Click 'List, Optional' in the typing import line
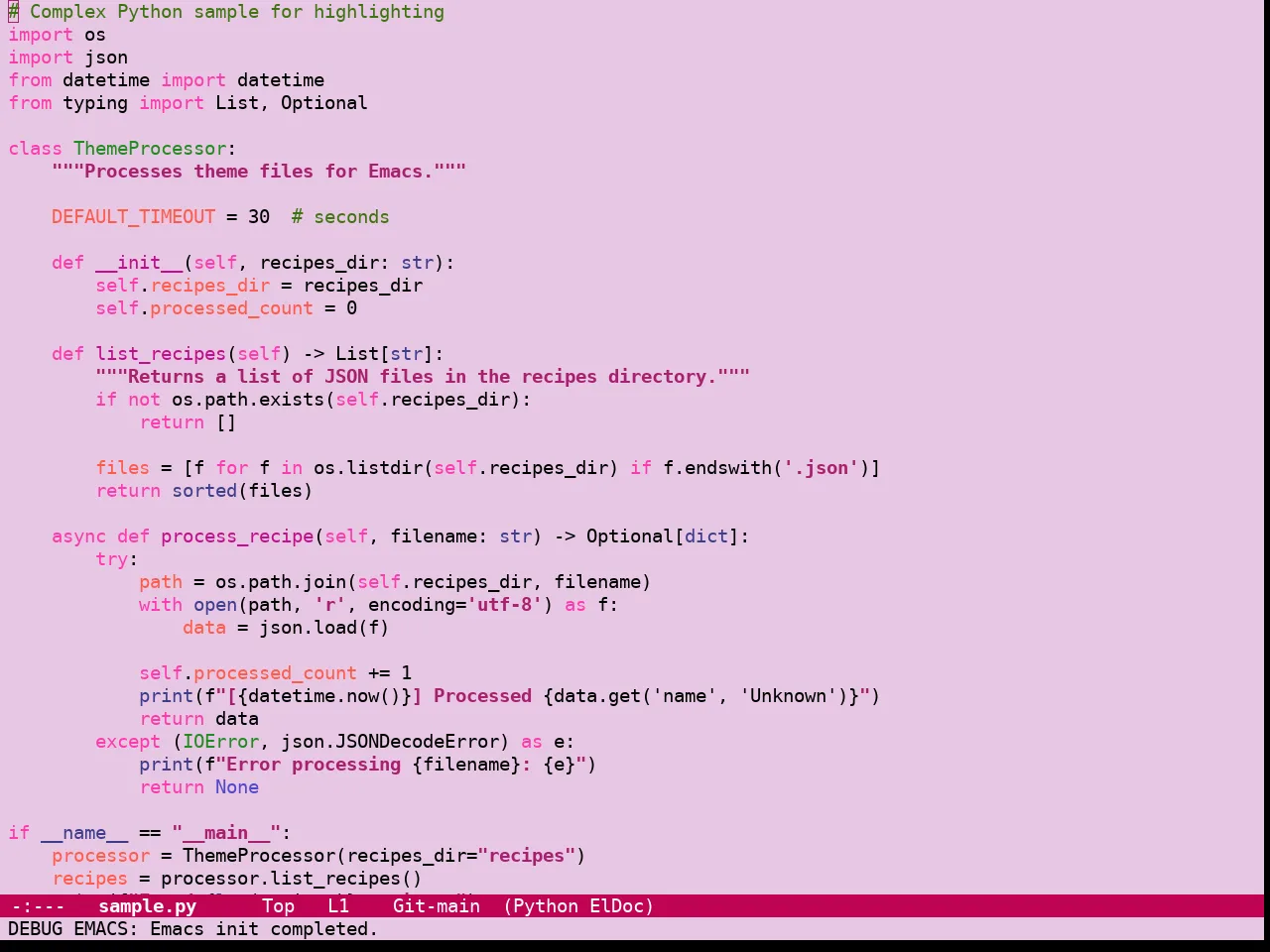 [x=292, y=103]
